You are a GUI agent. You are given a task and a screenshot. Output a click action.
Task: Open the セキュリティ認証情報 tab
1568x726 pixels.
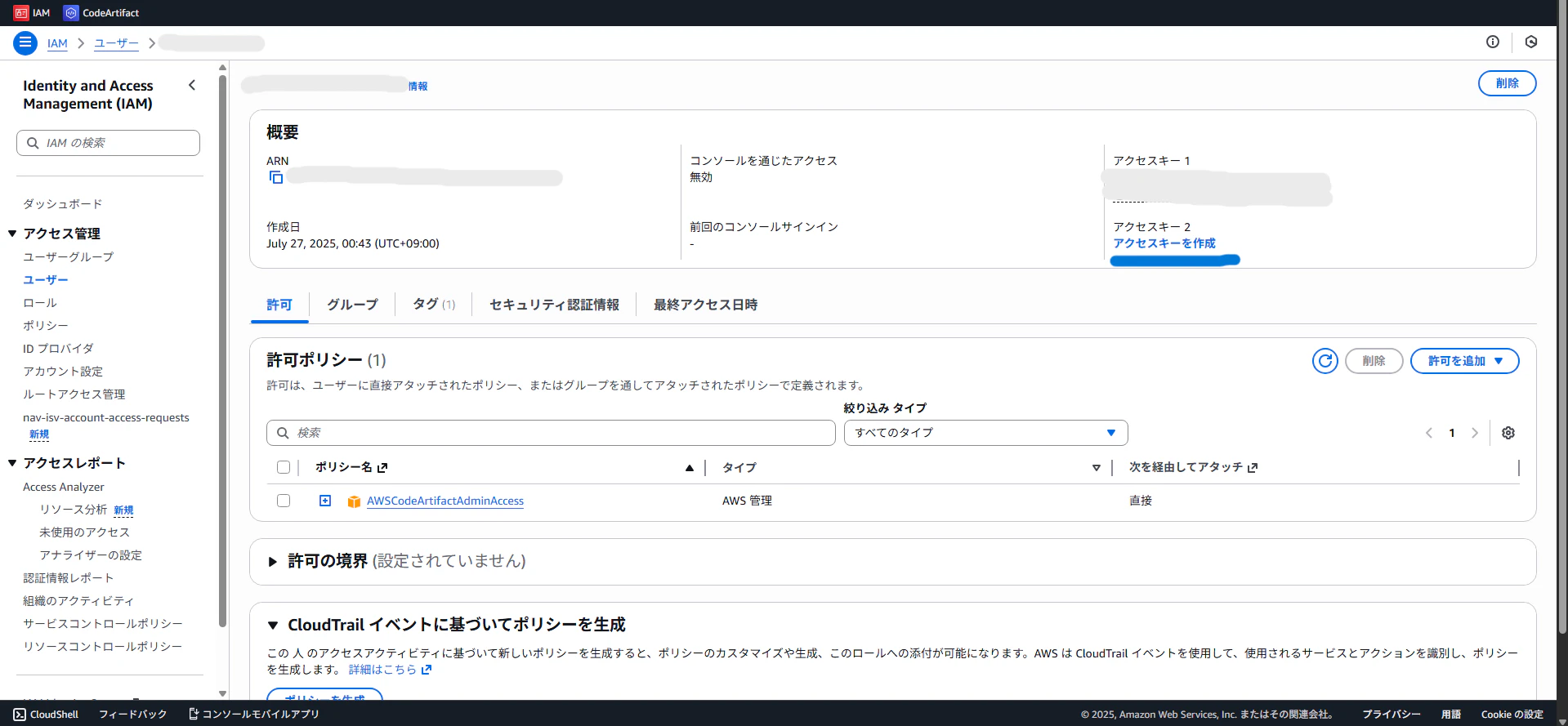point(554,305)
